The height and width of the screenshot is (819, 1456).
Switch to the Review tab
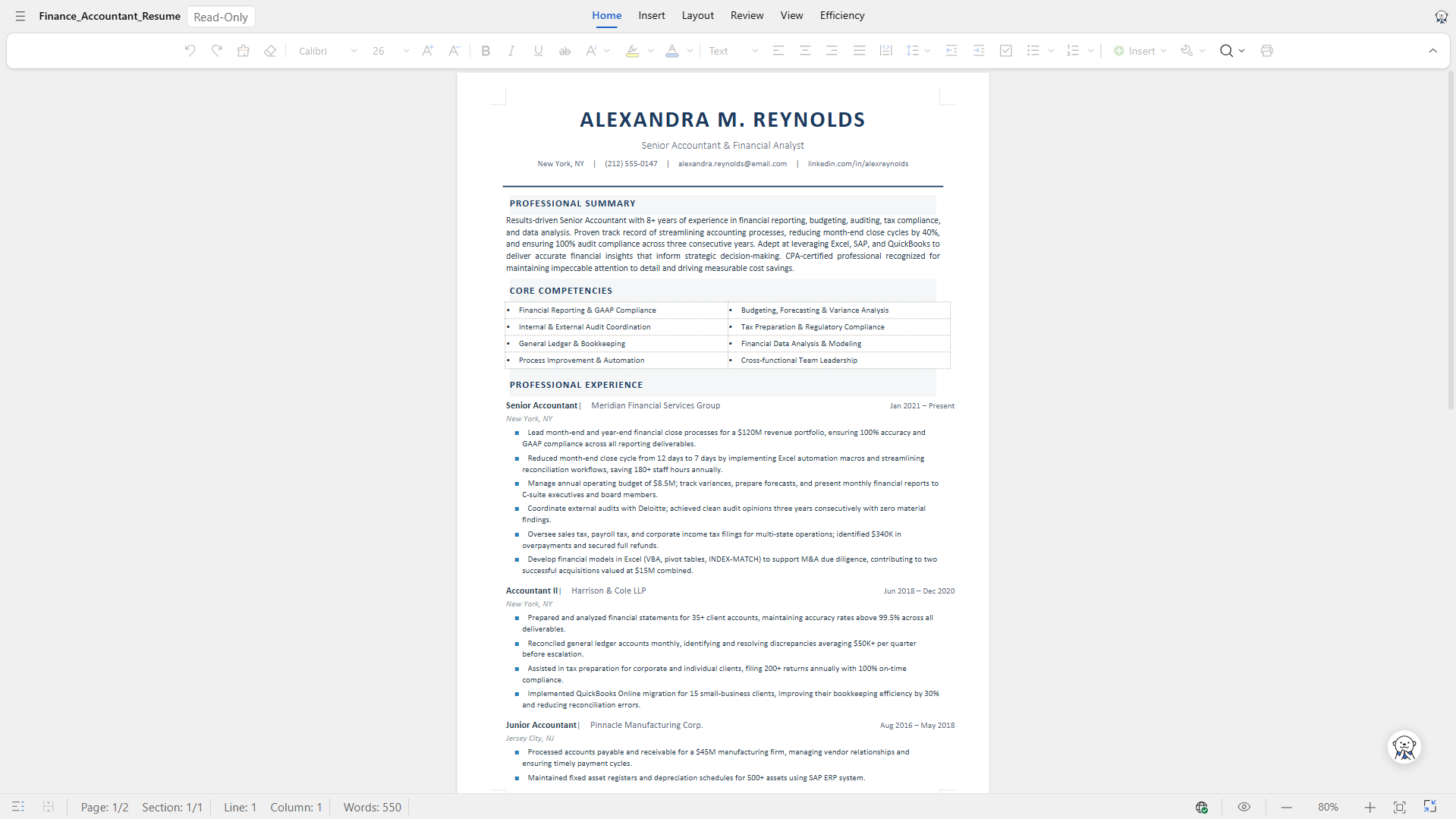click(x=747, y=16)
